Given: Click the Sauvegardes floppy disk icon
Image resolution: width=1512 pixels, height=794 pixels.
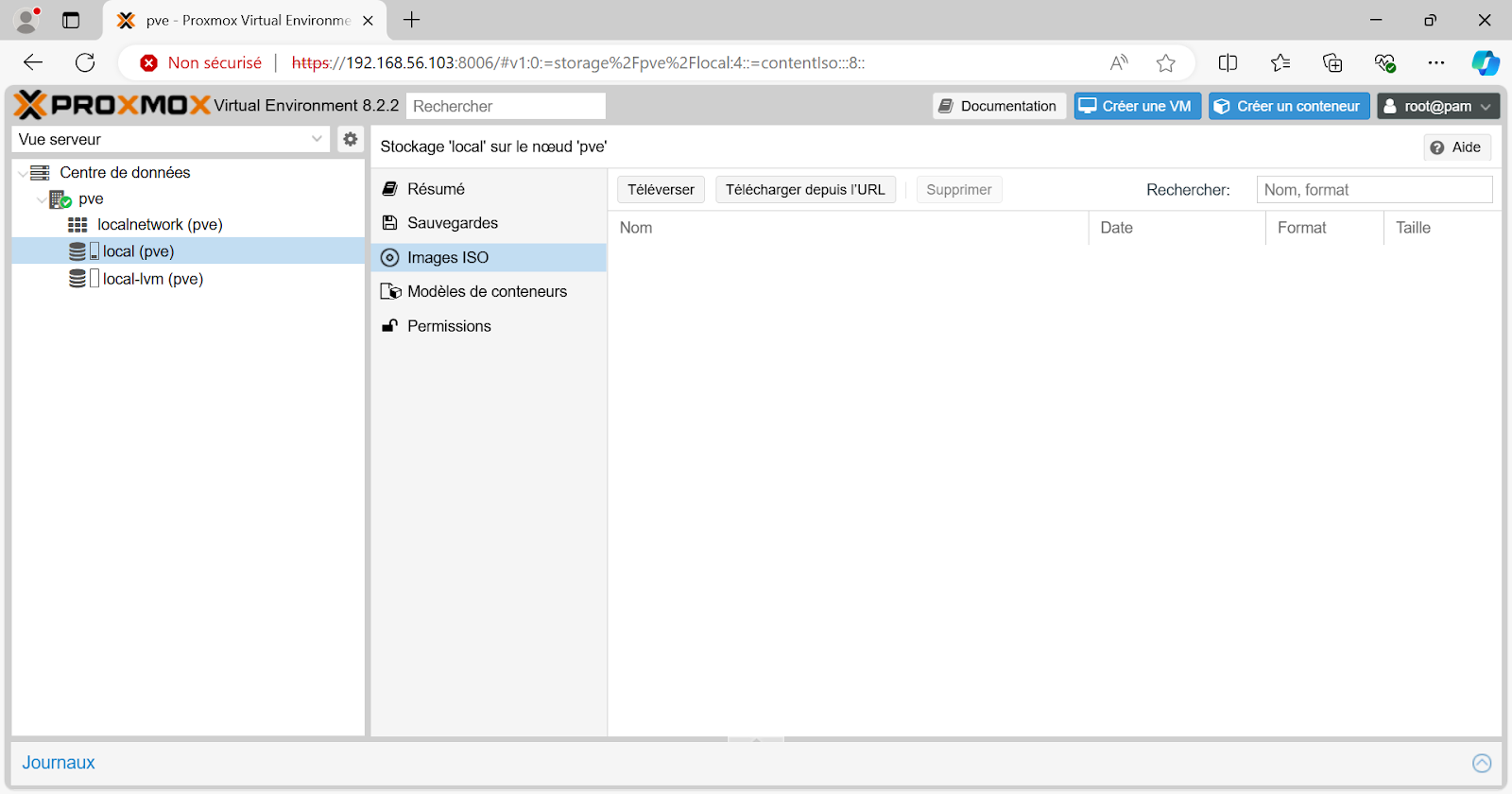Looking at the screenshot, I should [389, 223].
